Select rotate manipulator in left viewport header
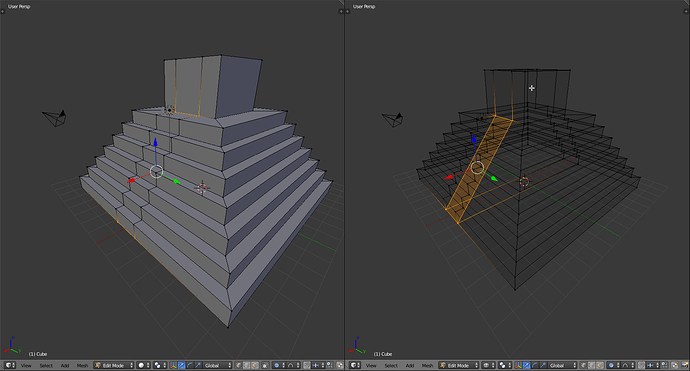The width and height of the screenshot is (690, 371). click(x=189, y=365)
